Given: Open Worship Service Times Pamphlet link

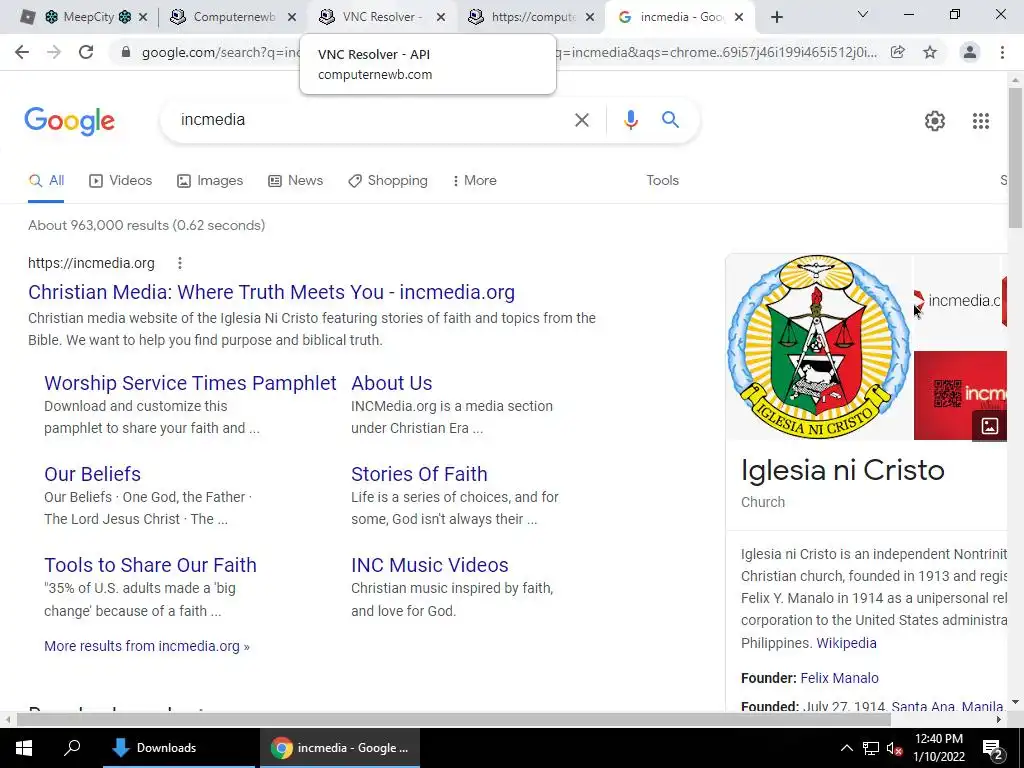Looking at the screenshot, I should tap(190, 383).
